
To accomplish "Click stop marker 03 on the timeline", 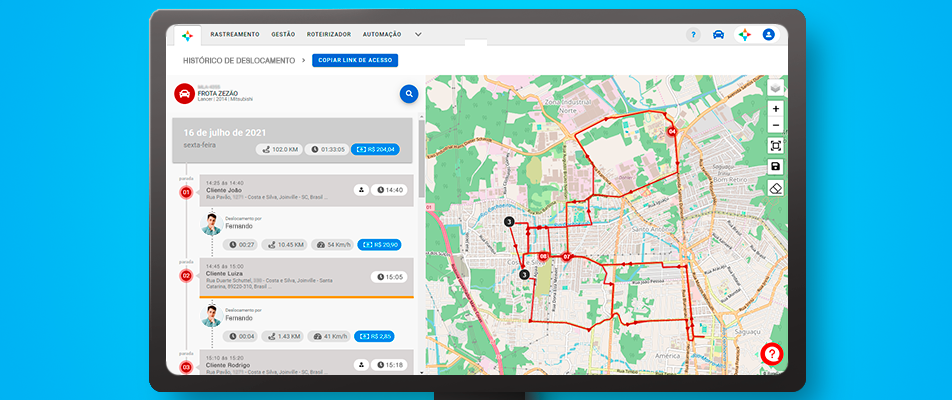I will (x=186, y=367).
